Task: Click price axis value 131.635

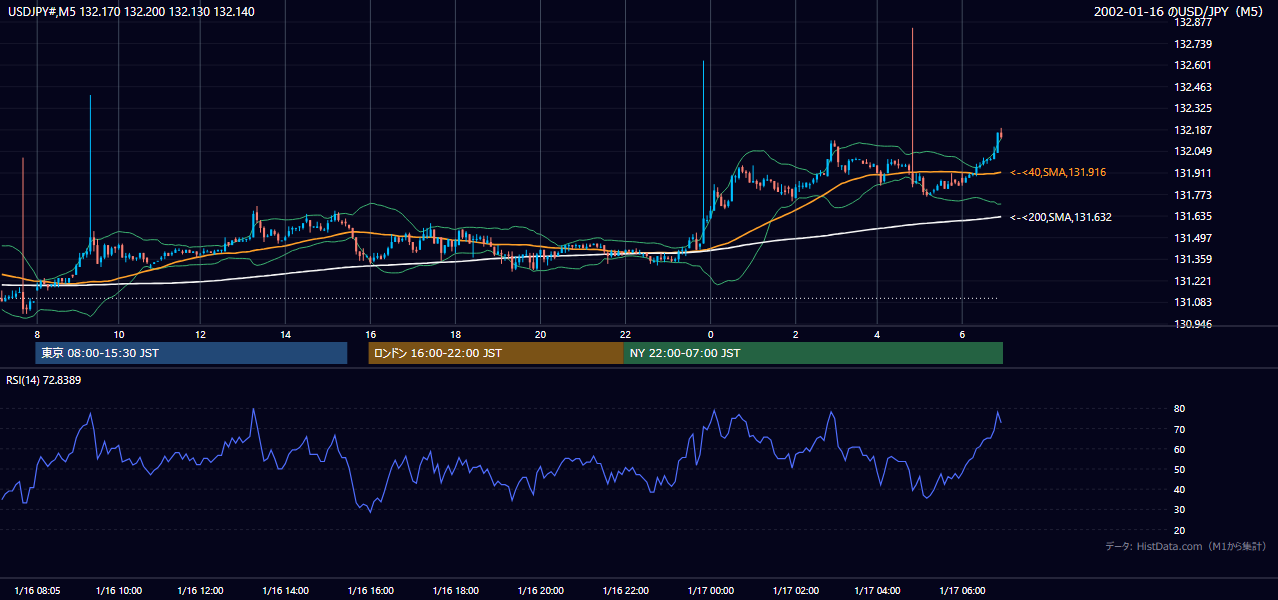Action: (x=1193, y=216)
